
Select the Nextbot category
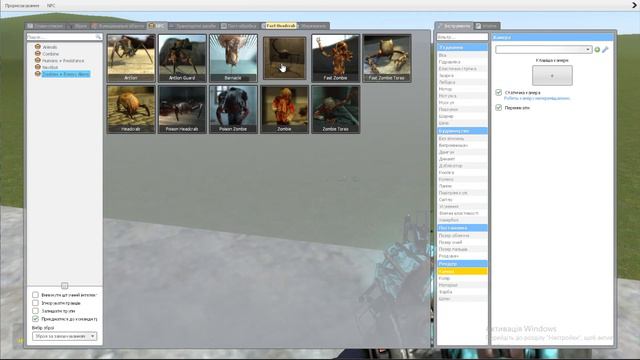pyautogui.click(x=50, y=67)
